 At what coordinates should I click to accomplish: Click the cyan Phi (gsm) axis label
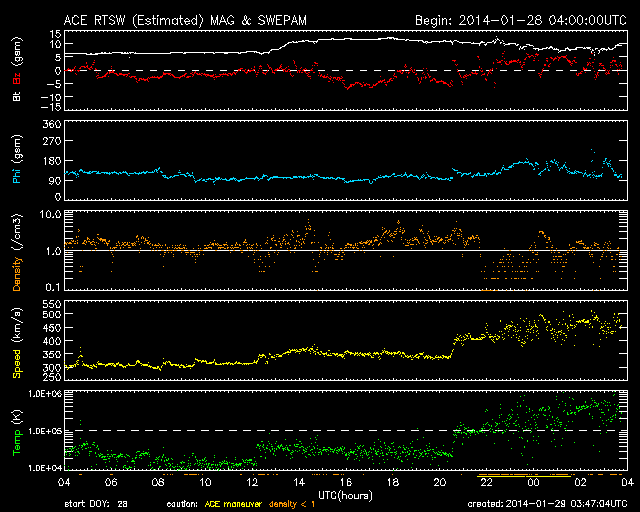click(x=17, y=160)
